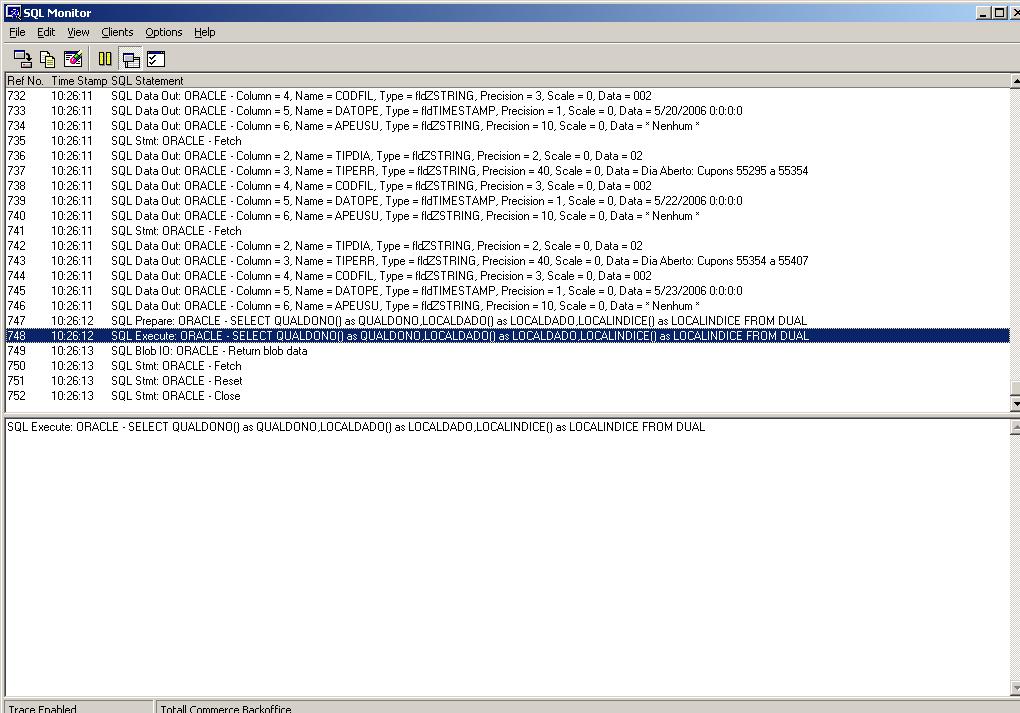Viewport: 1020px width, 713px height.
Task: Open the View menu
Action: point(78,32)
